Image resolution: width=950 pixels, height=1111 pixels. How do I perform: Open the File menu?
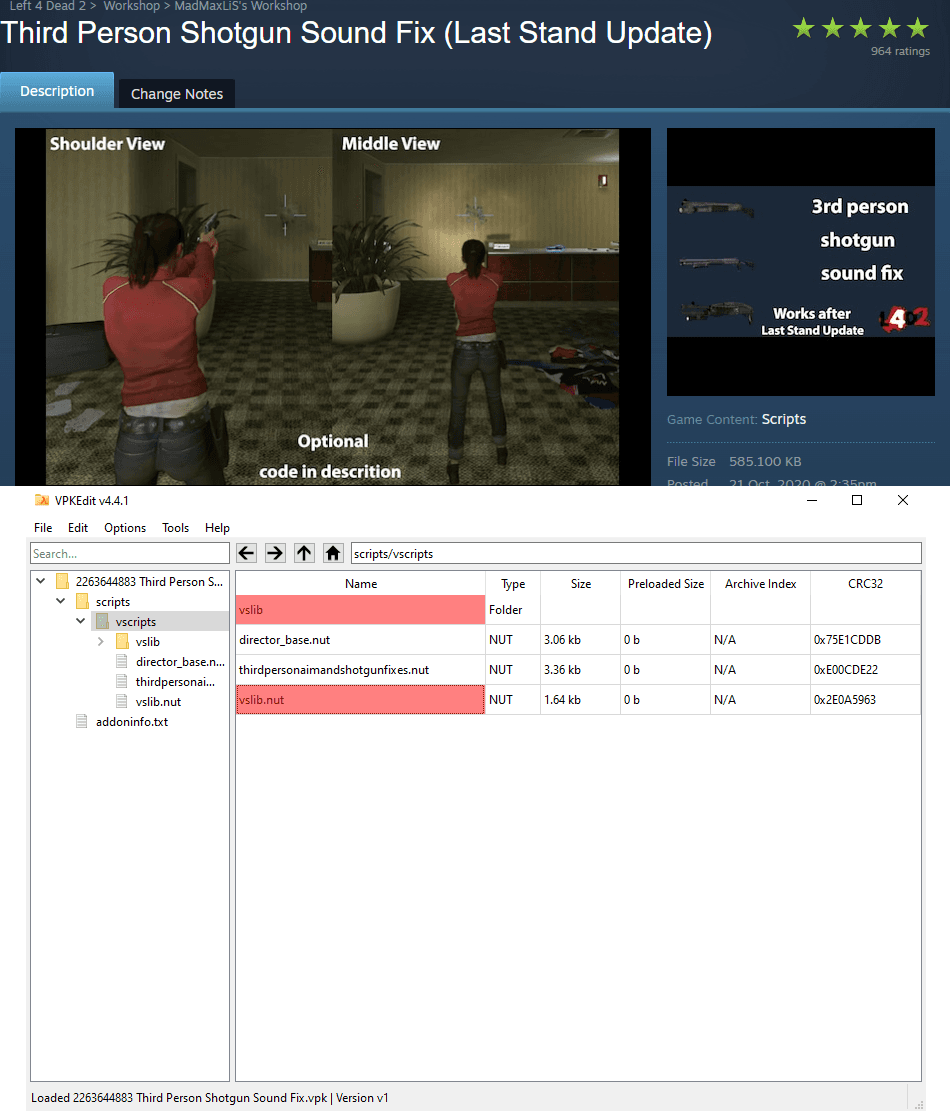coord(43,528)
